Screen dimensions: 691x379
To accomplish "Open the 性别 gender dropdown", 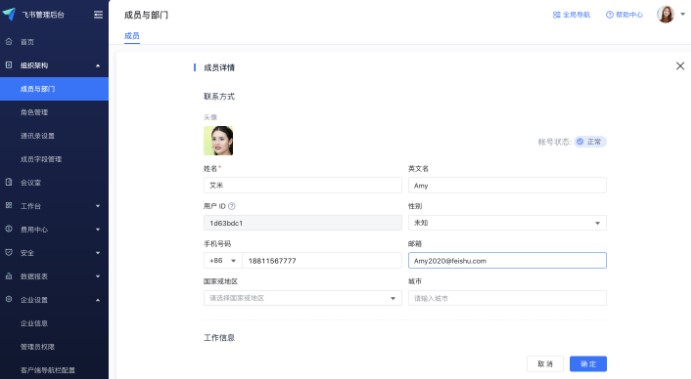I will (x=507, y=223).
